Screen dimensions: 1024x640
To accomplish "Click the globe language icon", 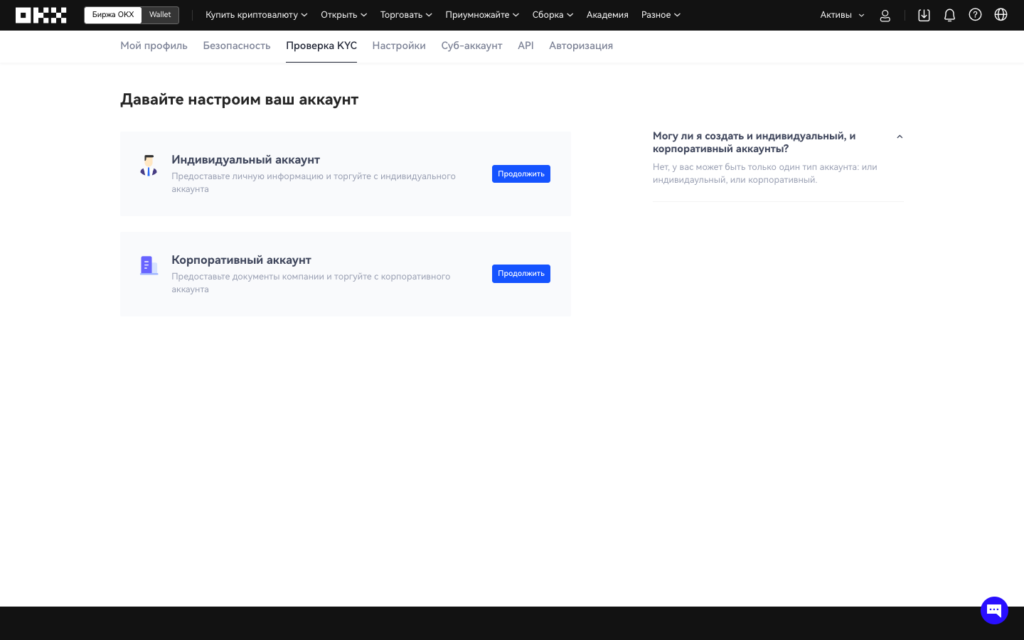I will click(1001, 15).
